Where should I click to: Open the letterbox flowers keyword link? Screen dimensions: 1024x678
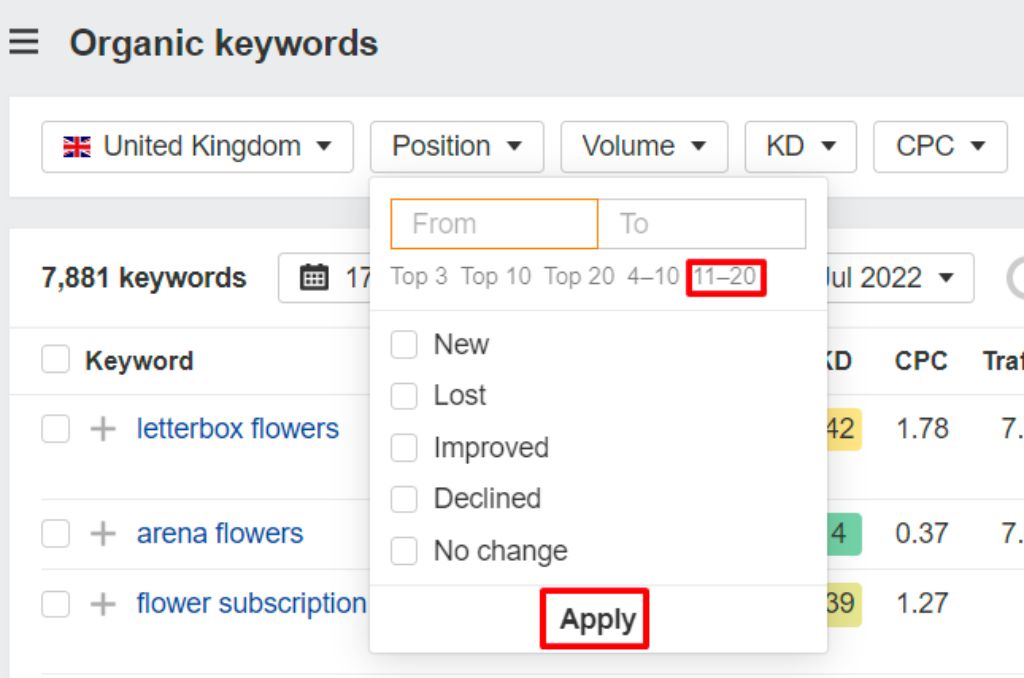tap(238, 429)
